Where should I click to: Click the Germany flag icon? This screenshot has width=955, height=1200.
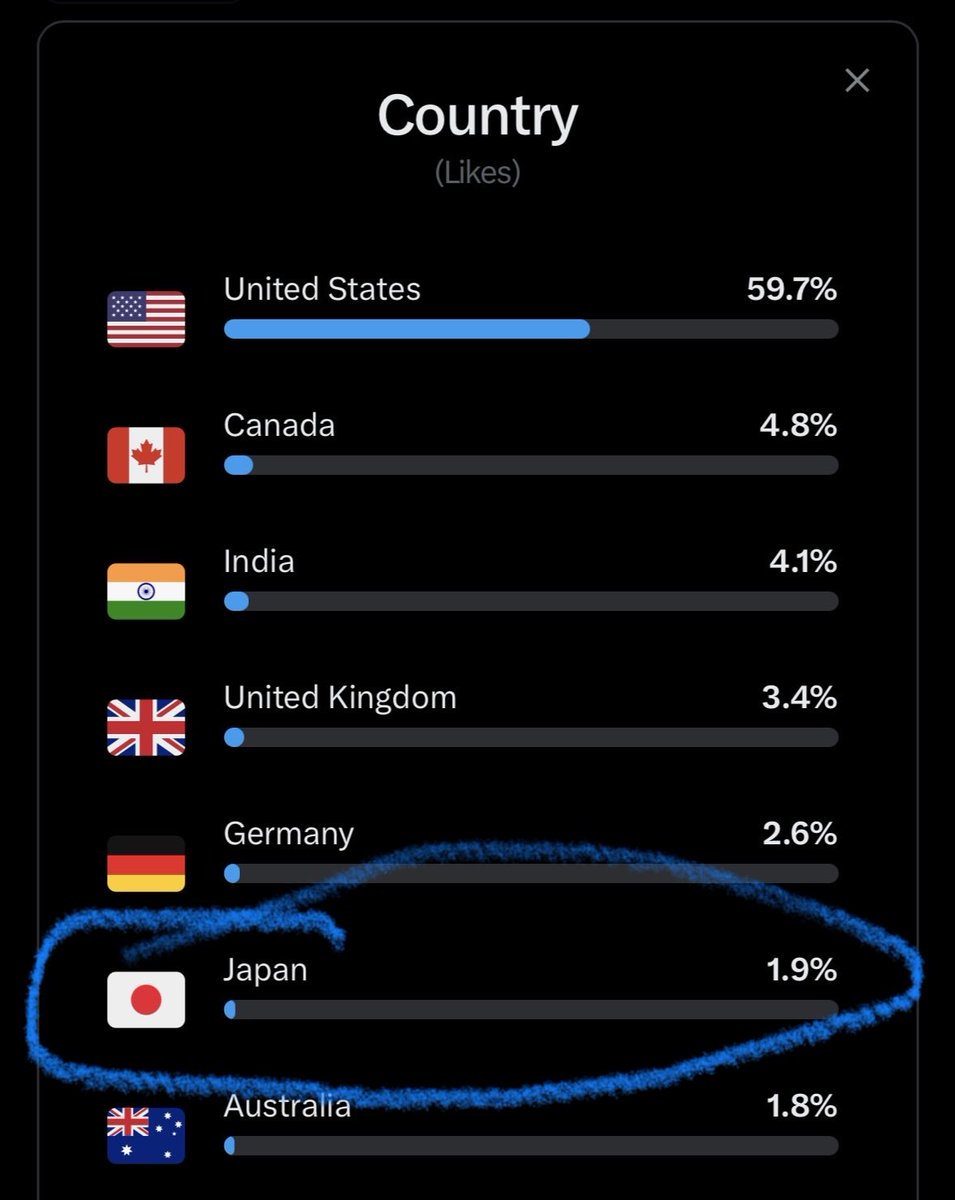coord(146,863)
